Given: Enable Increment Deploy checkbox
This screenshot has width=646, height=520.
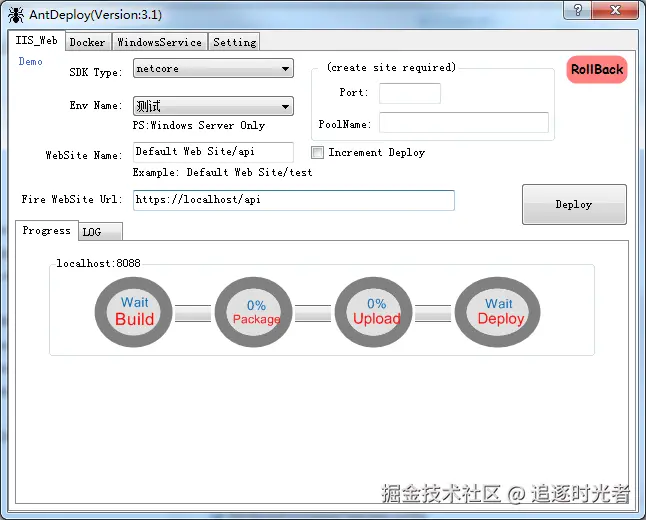Looking at the screenshot, I should pos(317,152).
